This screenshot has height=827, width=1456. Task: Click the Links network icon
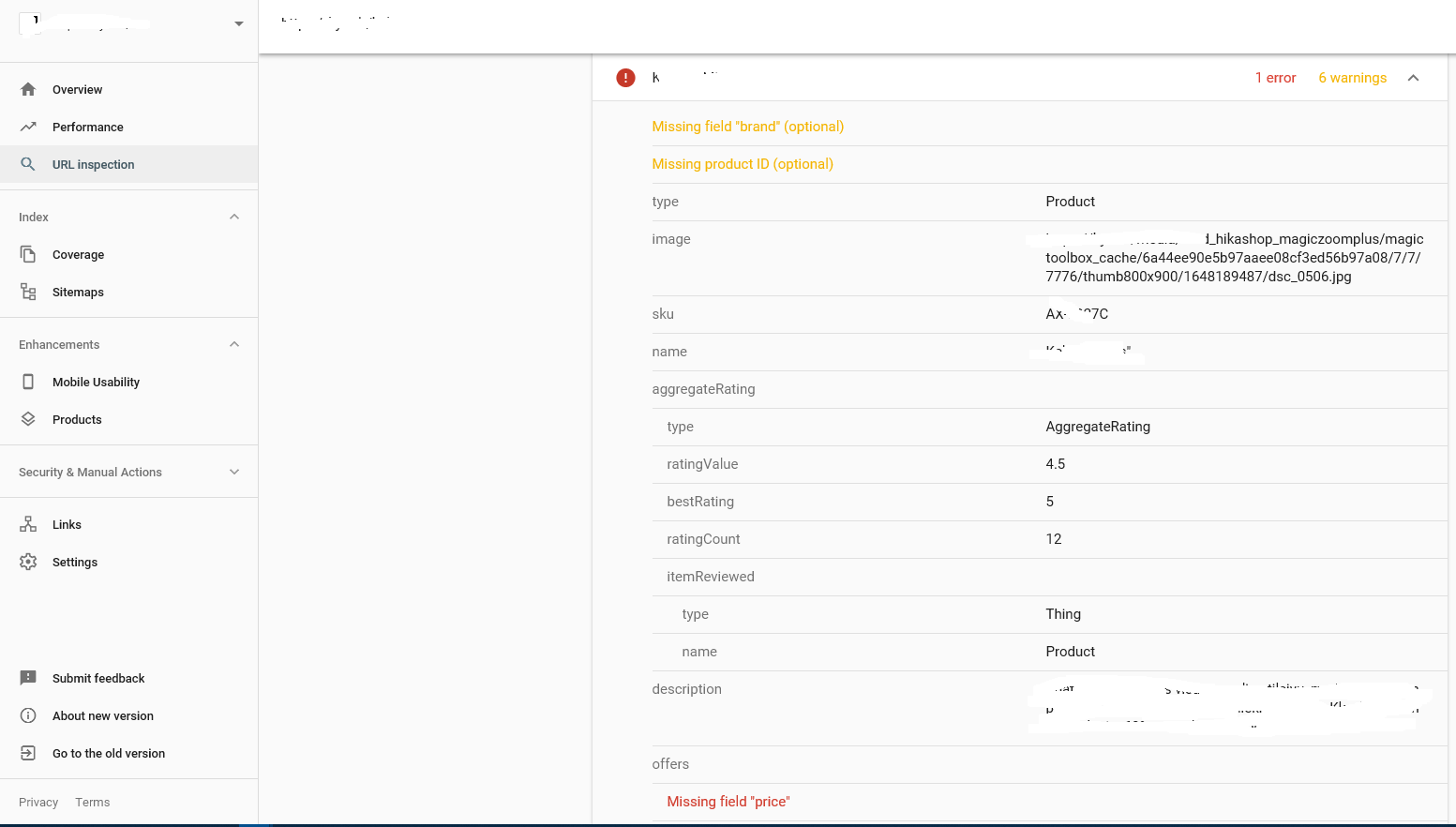28,524
